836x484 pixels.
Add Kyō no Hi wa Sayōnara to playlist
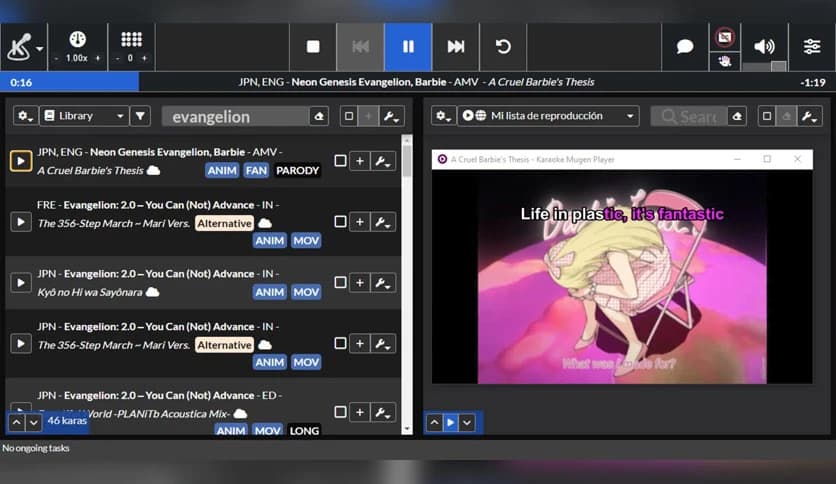(360, 283)
